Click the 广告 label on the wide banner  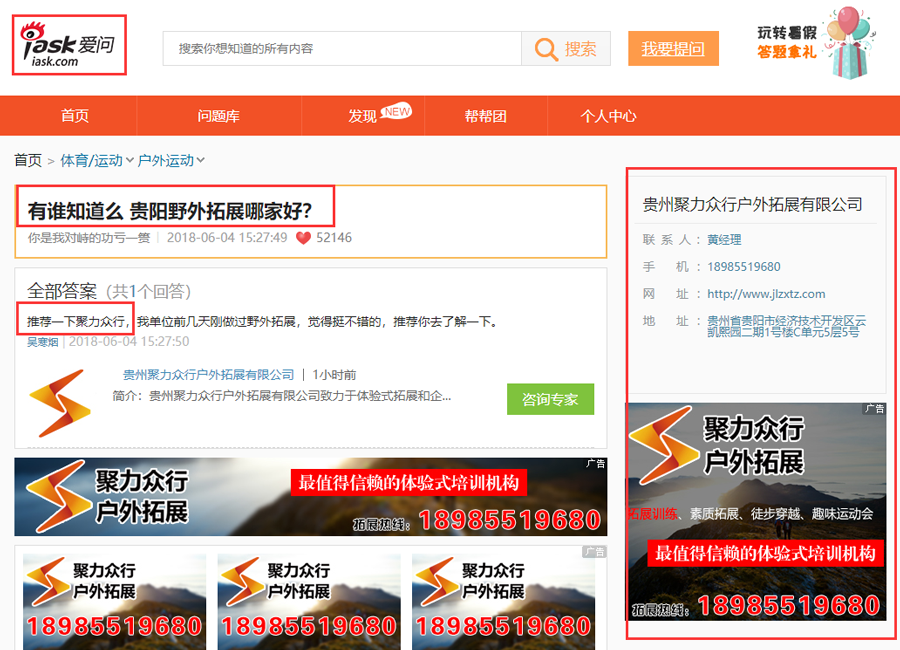596,463
